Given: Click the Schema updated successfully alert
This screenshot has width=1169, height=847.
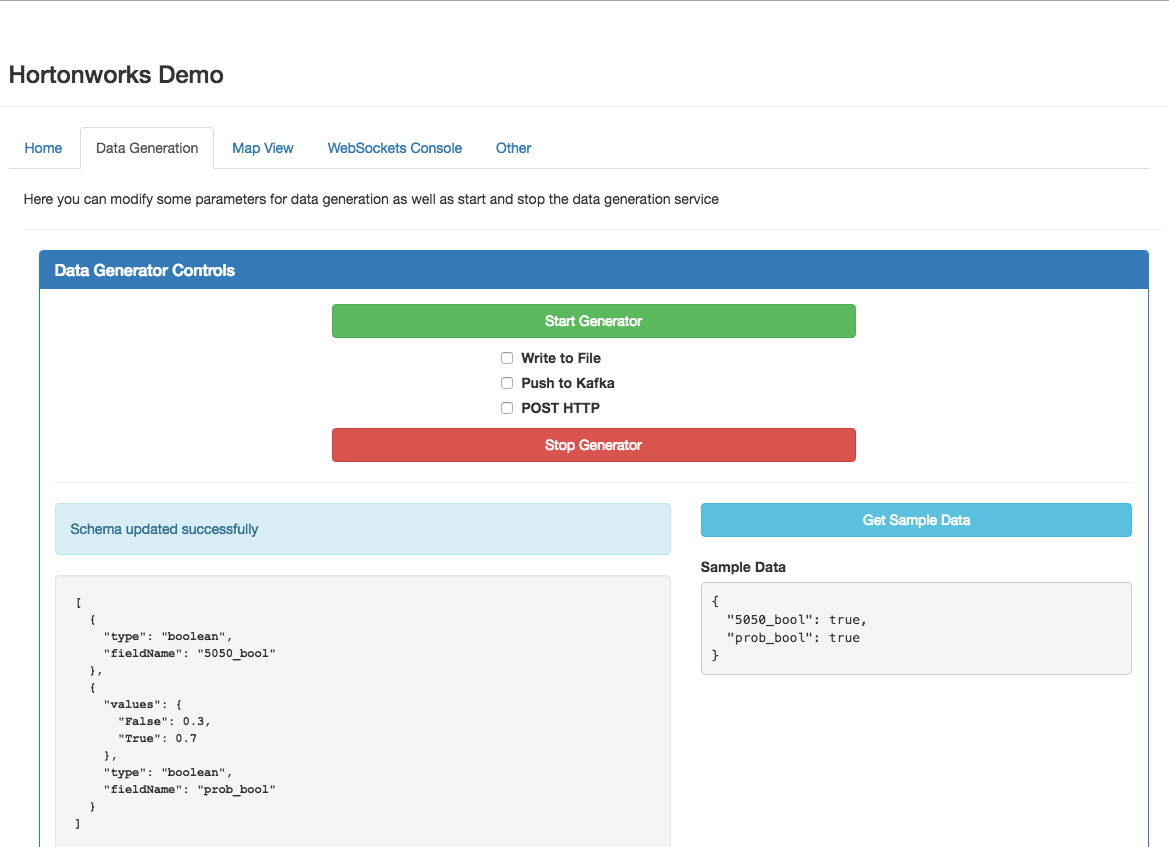Looking at the screenshot, I should tap(363, 529).
